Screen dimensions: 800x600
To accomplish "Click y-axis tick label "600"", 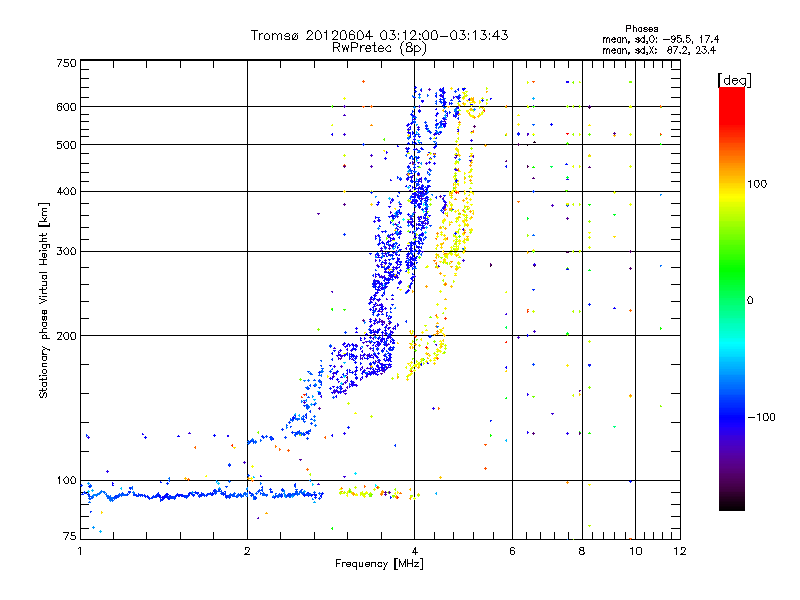I will (66, 107).
